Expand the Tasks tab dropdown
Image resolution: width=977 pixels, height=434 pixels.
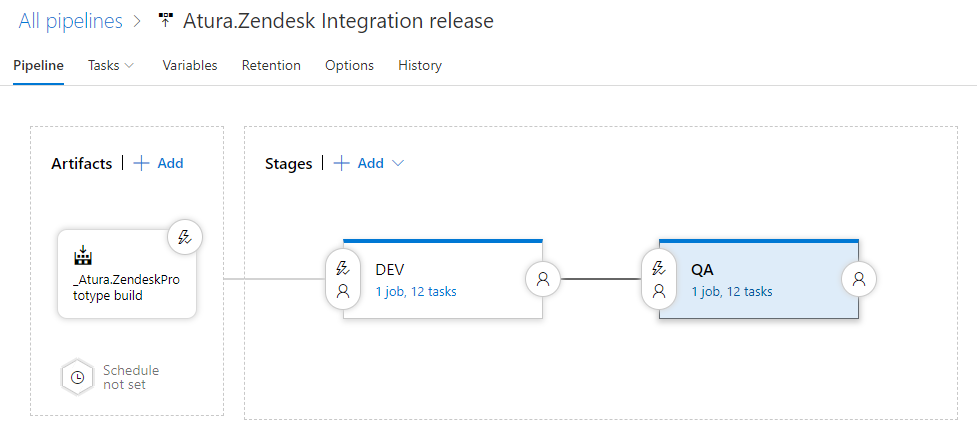pos(130,65)
